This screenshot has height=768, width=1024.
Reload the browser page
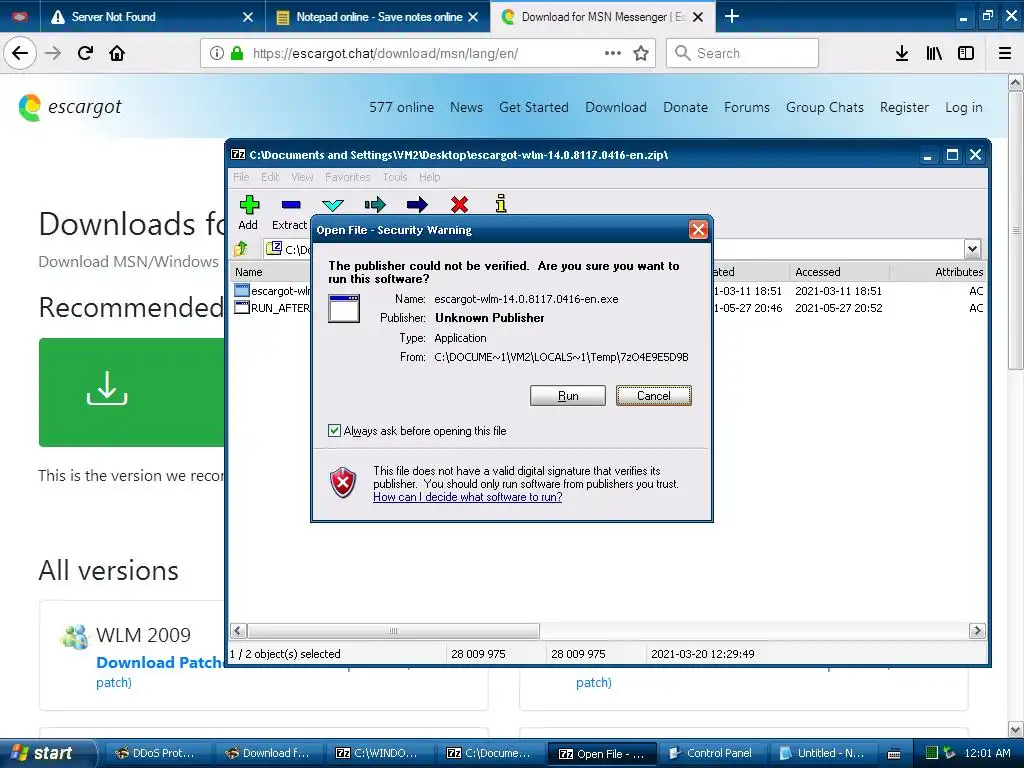coord(85,53)
